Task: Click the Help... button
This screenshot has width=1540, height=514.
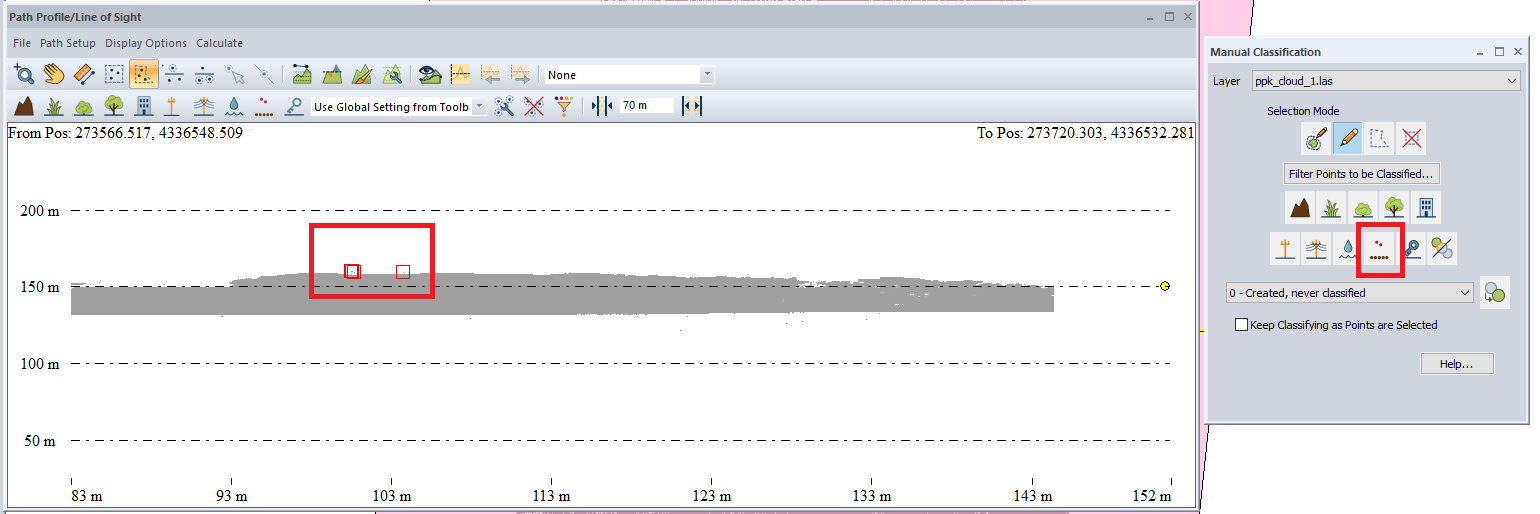Action: tap(1457, 364)
